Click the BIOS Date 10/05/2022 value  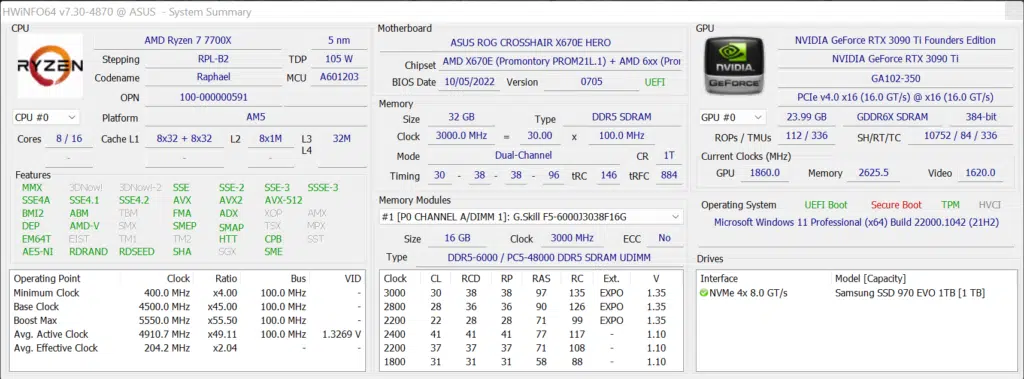click(471, 82)
